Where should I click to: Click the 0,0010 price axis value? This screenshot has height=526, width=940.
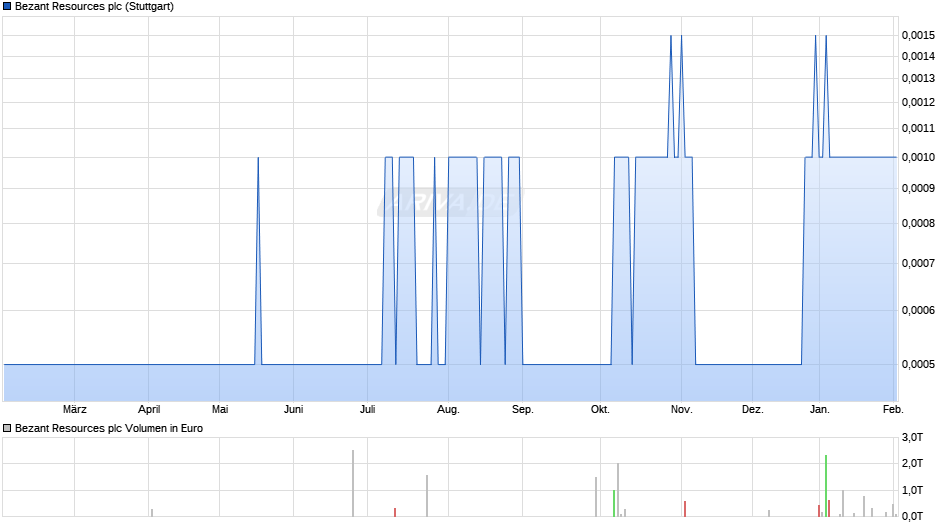click(918, 157)
